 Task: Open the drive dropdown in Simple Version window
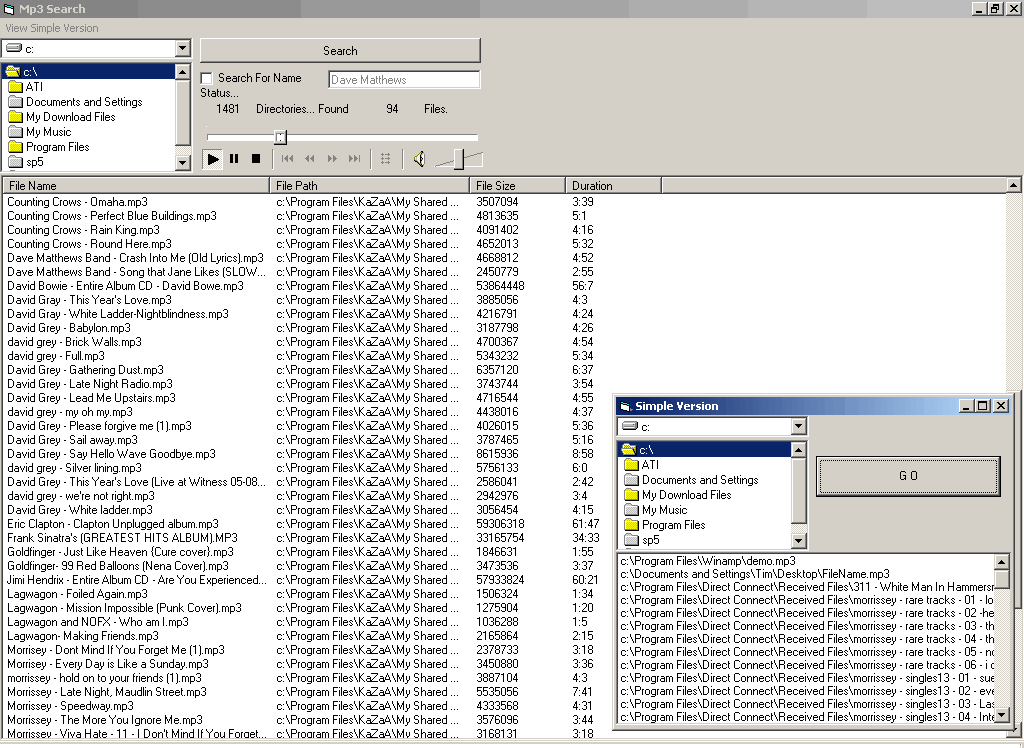point(798,427)
